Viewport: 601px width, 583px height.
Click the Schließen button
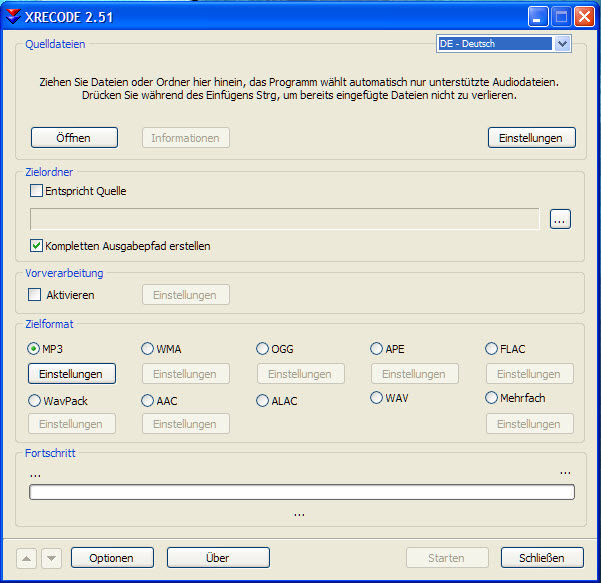(542, 558)
